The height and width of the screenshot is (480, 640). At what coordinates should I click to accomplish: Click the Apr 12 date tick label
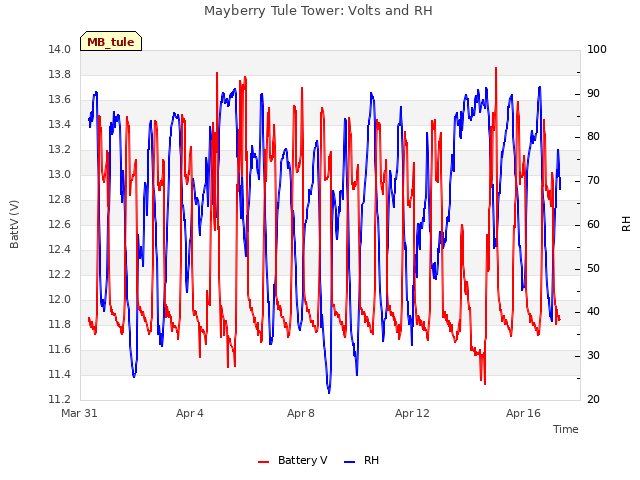(412, 413)
